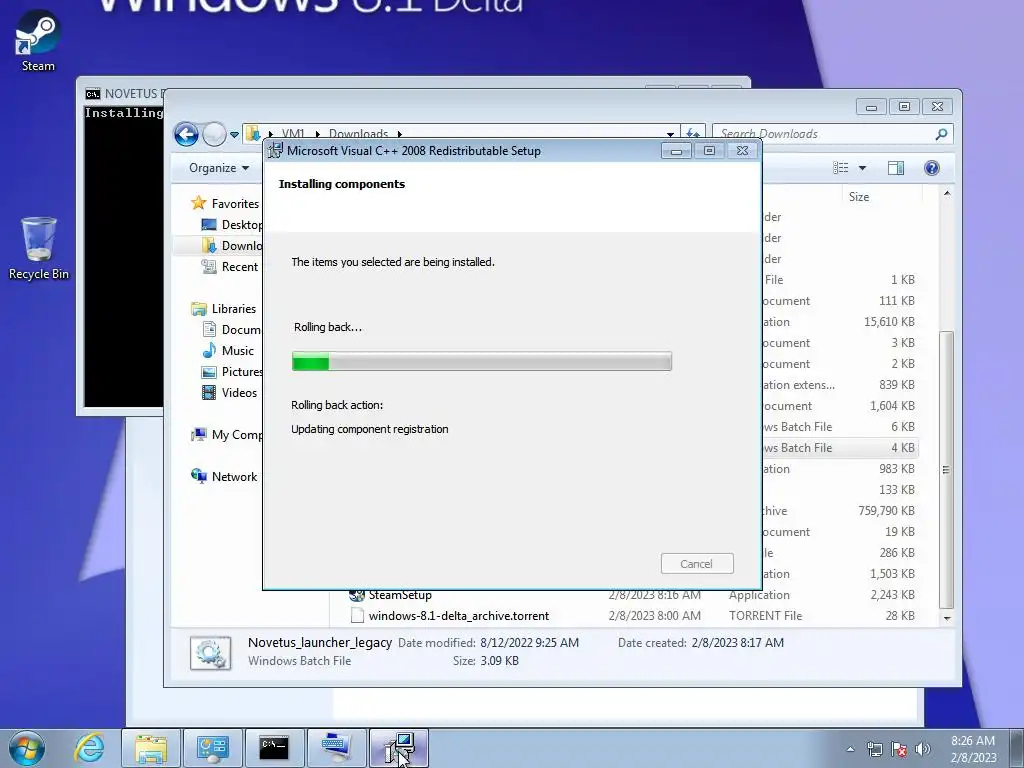The image size is (1024, 768).
Task: Click the VM1 breadcrumb in the address bar
Action: 293,134
